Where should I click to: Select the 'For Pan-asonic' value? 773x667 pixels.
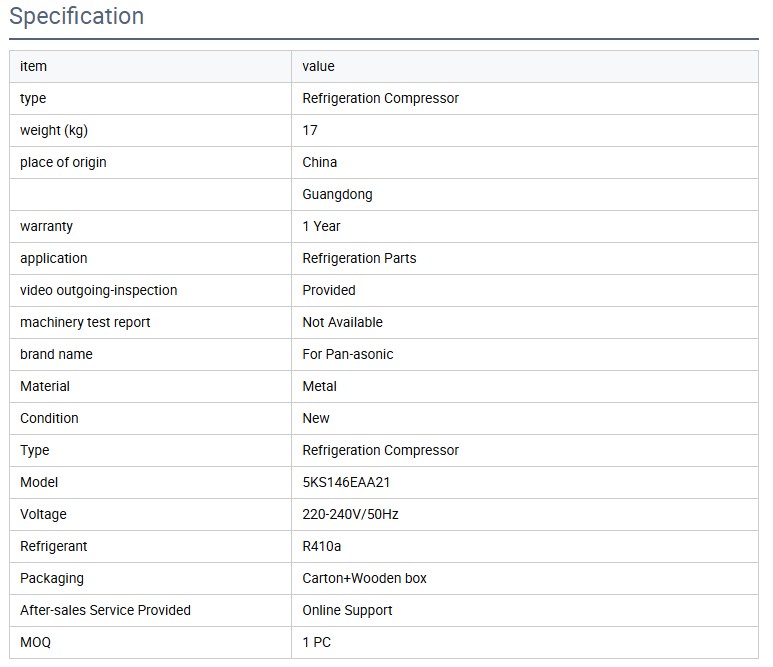point(348,354)
